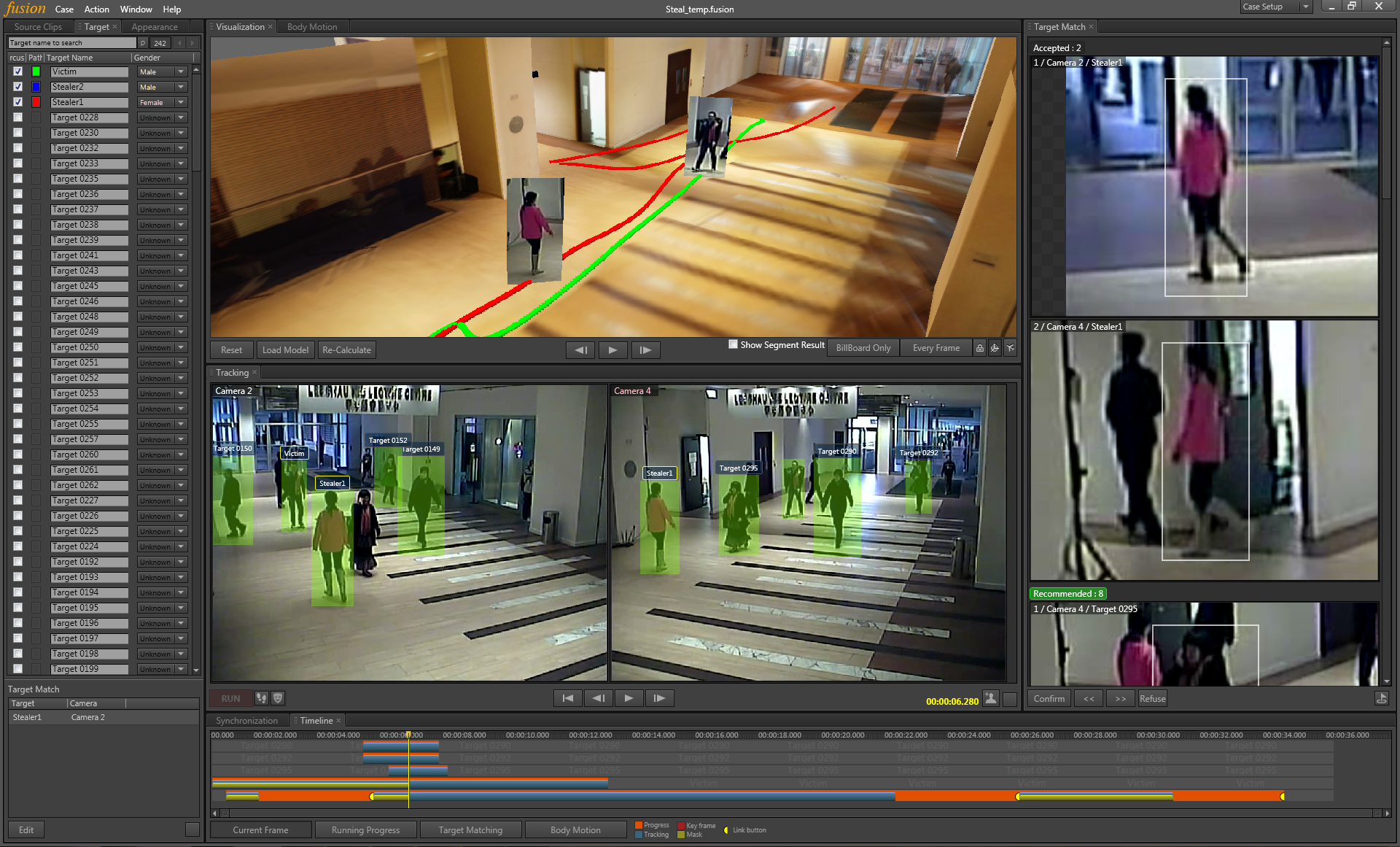
Task: Expand gender dropdown for Target 0230
Action: coord(181,133)
